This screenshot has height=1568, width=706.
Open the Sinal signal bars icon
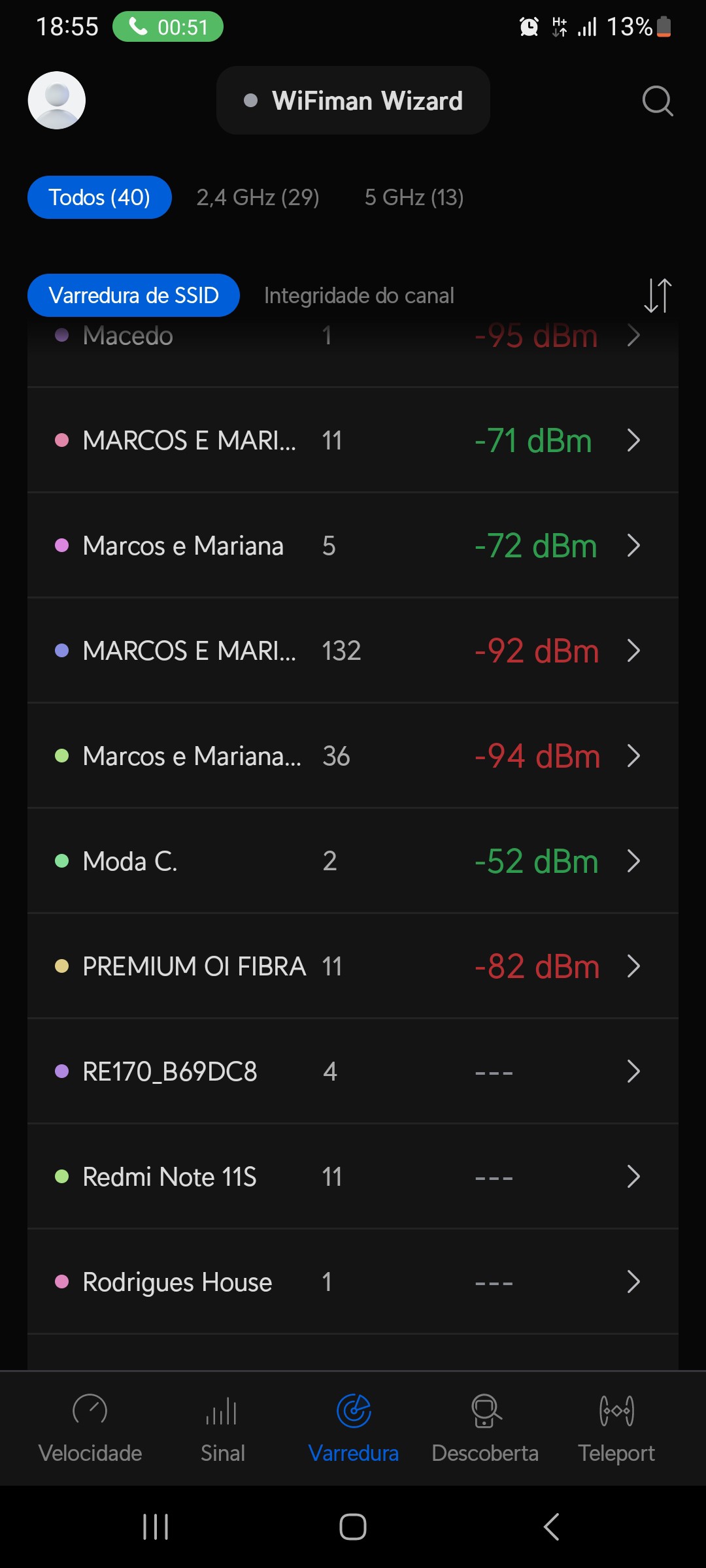(222, 1410)
